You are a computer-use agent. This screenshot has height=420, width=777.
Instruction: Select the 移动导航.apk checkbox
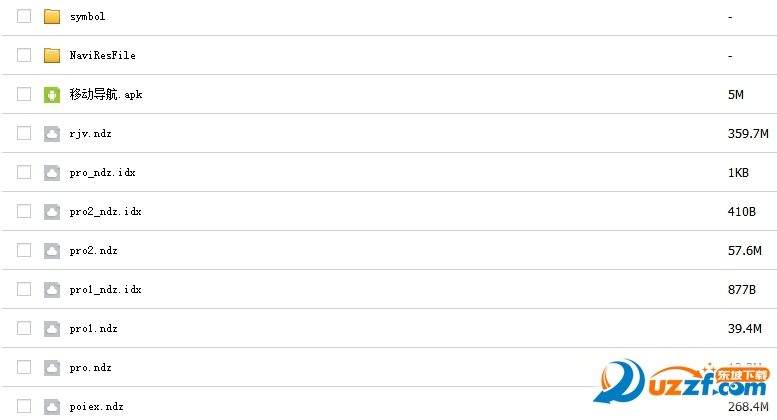(x=24, y=95)
